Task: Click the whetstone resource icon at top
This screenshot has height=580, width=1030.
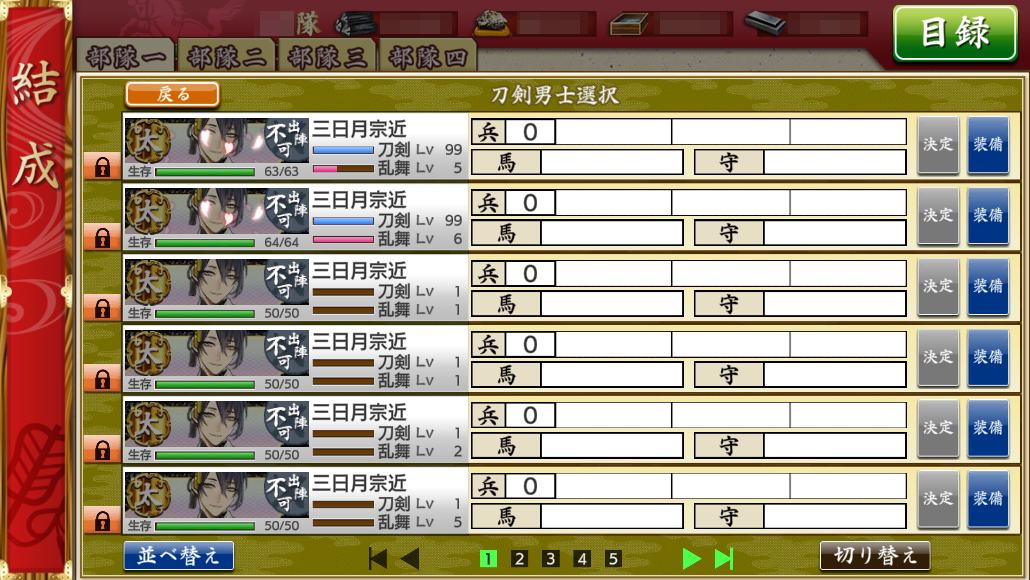Action: pos(765,24)
